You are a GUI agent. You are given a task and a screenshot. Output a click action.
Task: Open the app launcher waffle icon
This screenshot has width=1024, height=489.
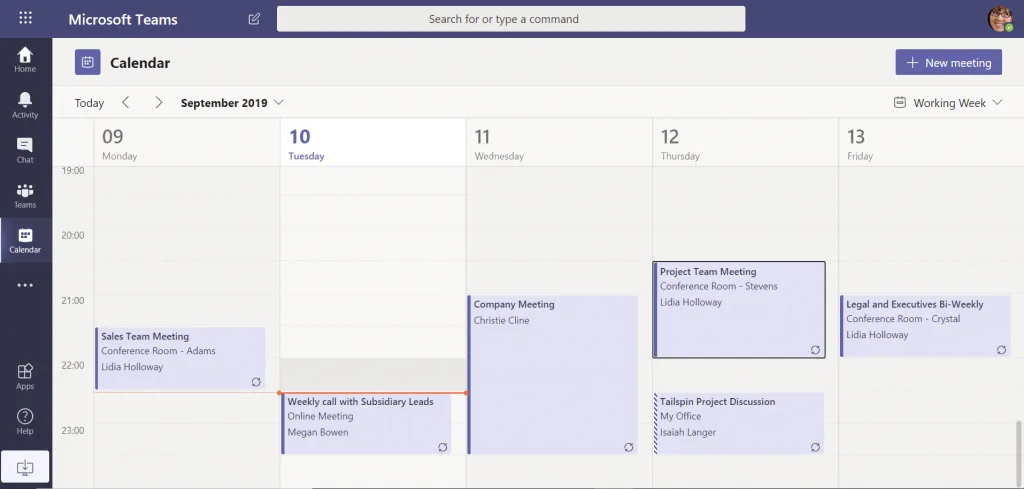(25, 18)
